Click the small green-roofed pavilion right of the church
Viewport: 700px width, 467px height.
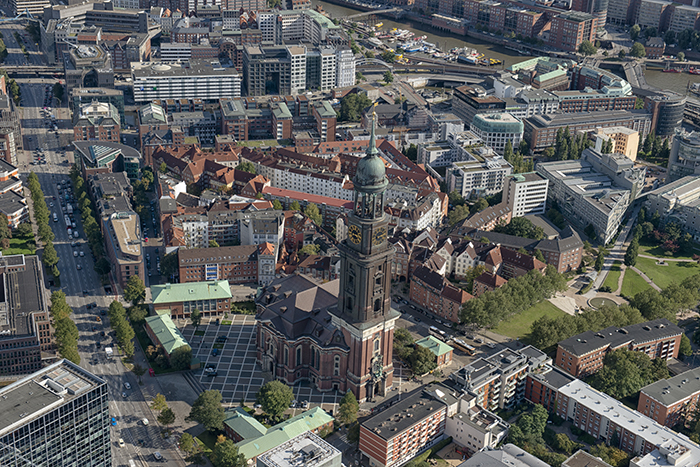pyautogui.click(x=435, y=346)
